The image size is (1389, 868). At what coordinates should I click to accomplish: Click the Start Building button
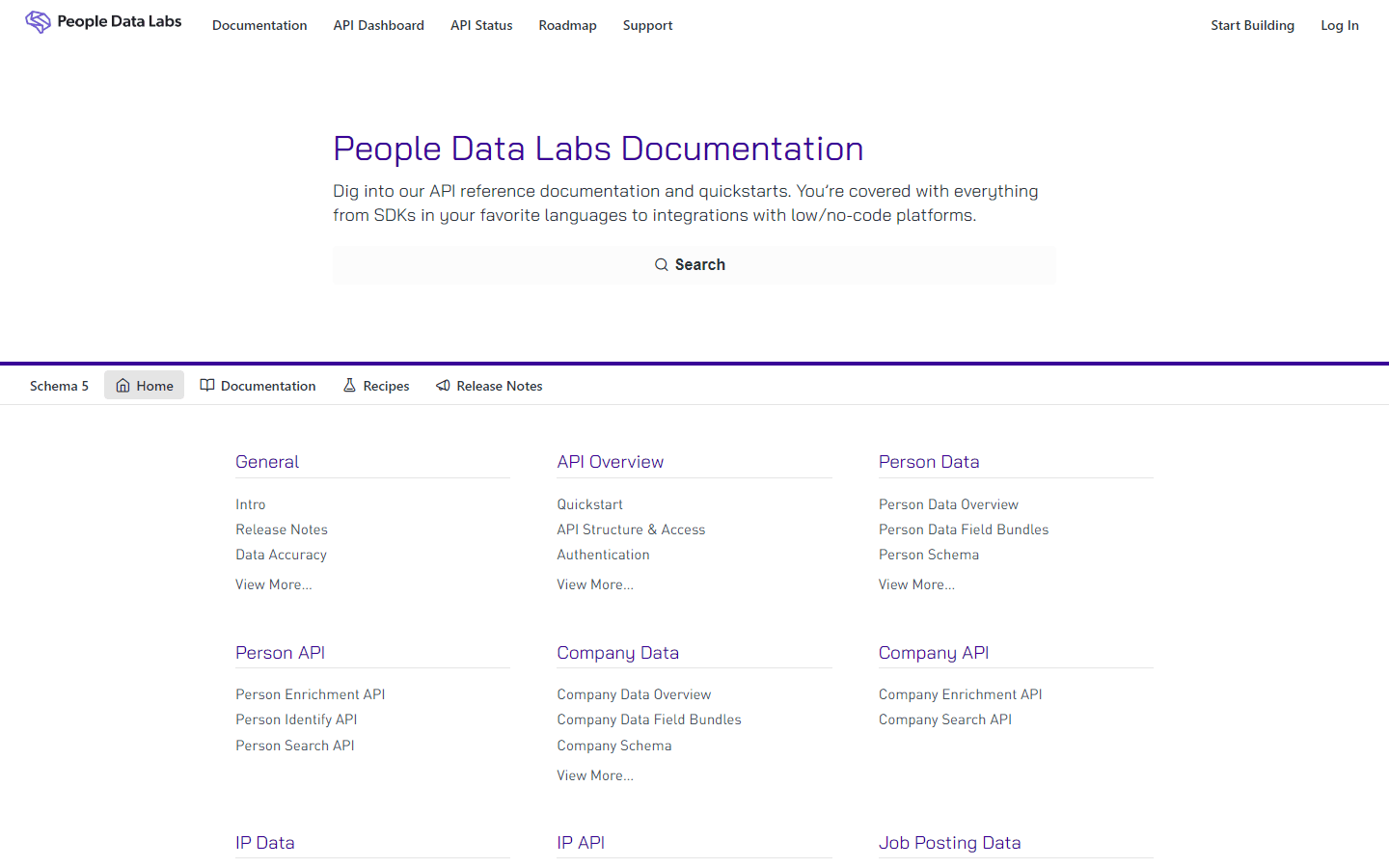[1252, 25]
